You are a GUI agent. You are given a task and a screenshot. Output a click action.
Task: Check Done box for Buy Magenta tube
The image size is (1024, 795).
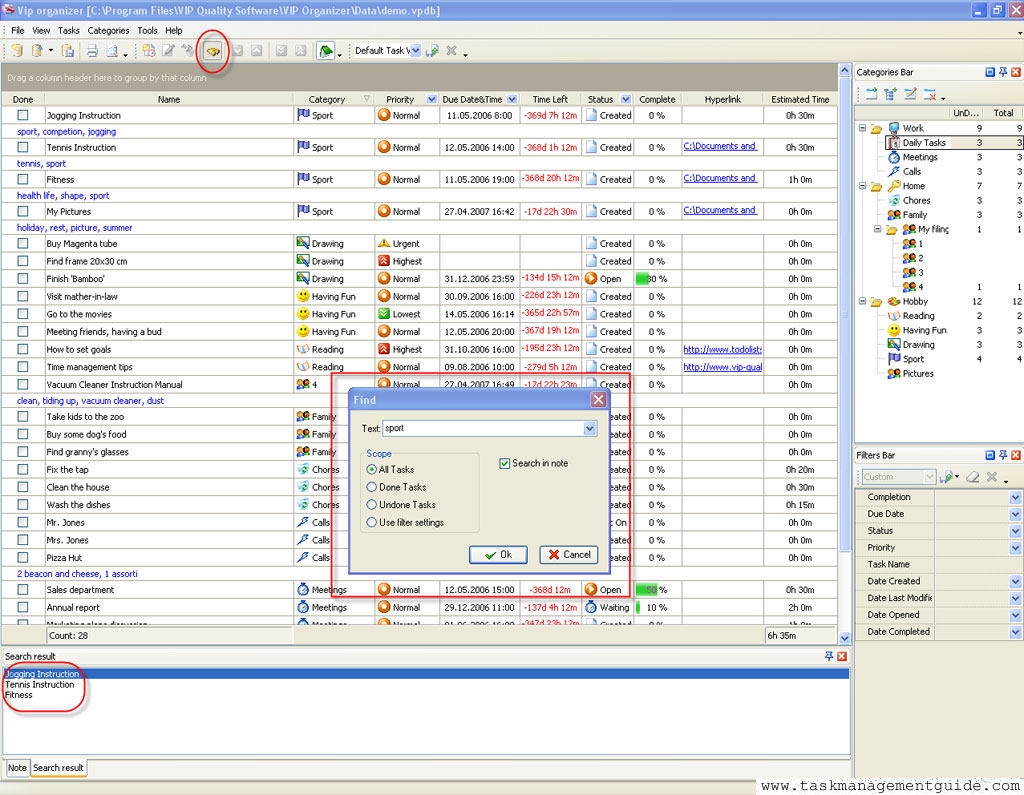pyautogui.click(x=23, y=243)
